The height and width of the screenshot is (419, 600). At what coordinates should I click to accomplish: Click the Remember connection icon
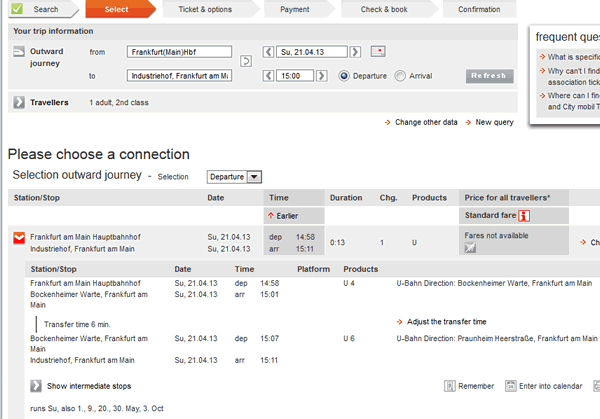(452, 386)
